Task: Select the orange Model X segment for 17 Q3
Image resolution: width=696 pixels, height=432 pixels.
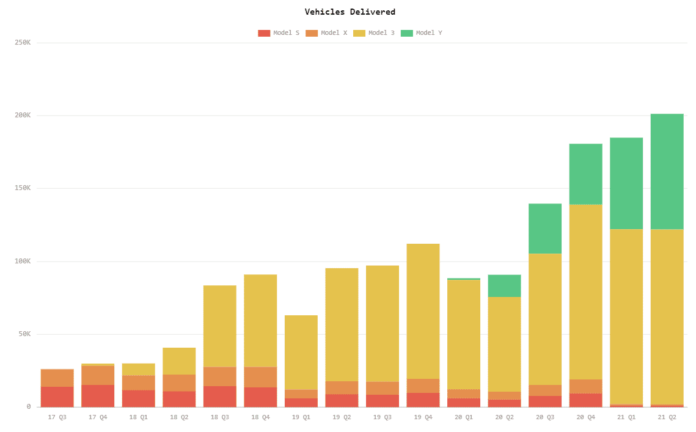Action: (57, 378)
